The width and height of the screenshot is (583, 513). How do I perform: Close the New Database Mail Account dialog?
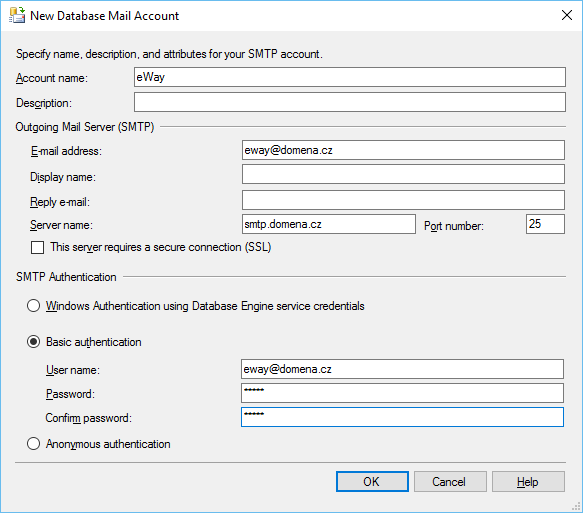click(x=567, y=15)
